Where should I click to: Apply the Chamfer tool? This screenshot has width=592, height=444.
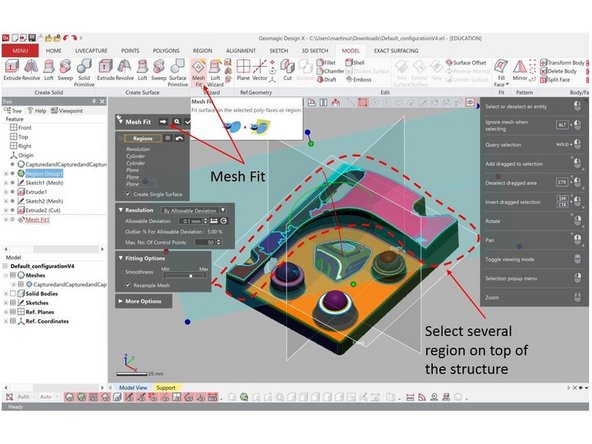pos(330,71)
